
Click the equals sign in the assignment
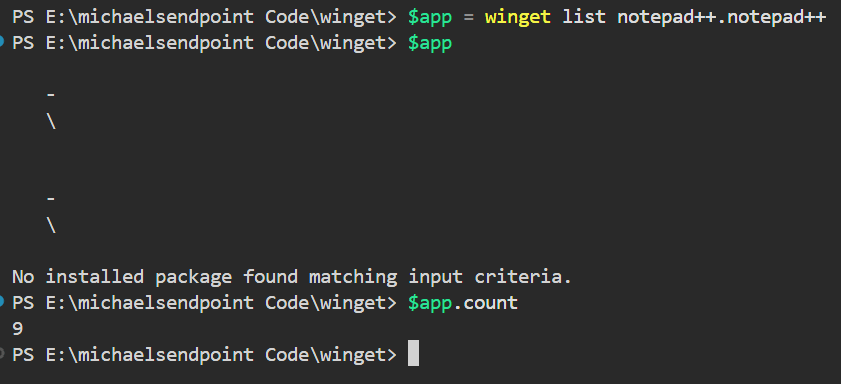[468, 18]
